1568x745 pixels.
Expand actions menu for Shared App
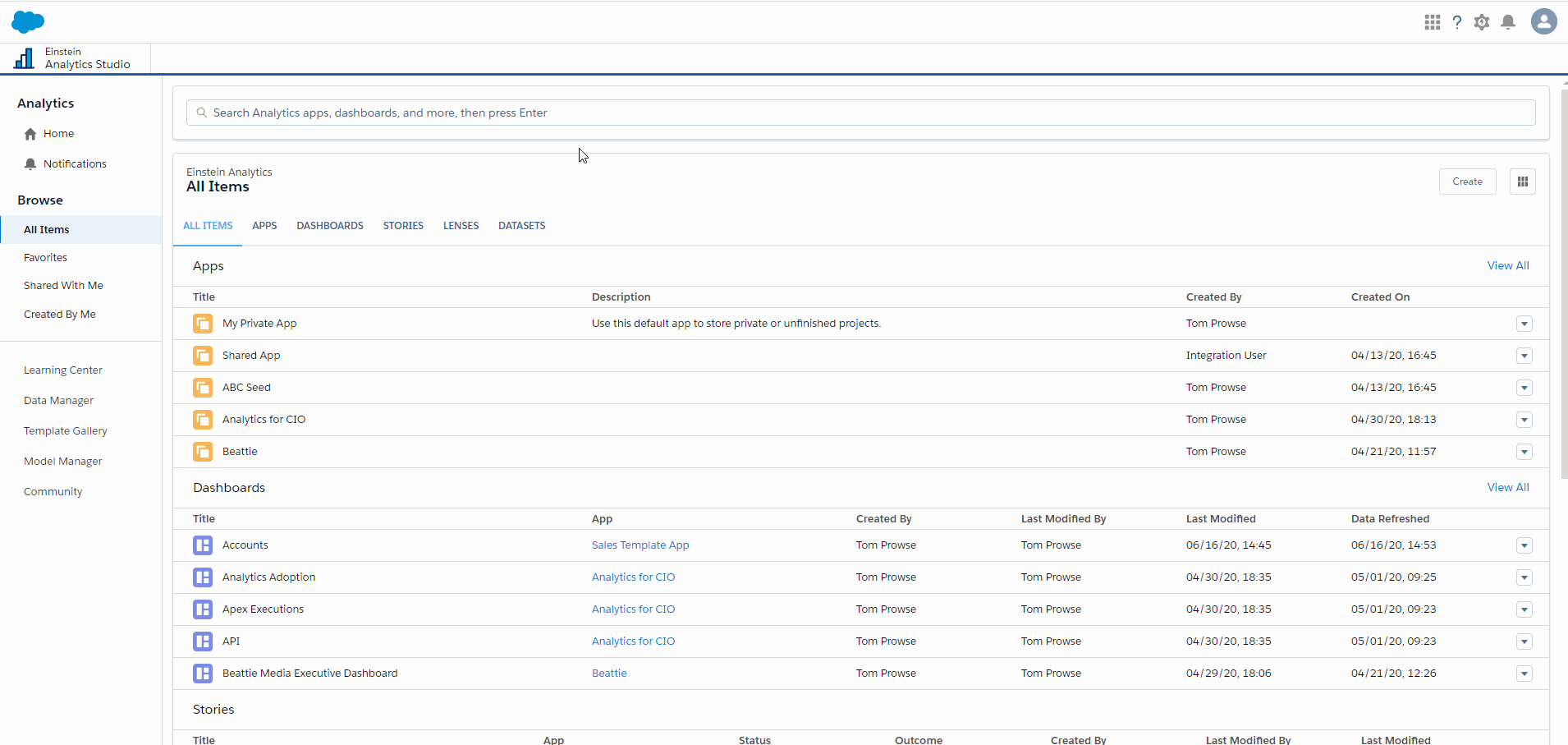click(x=1524, y=356)
